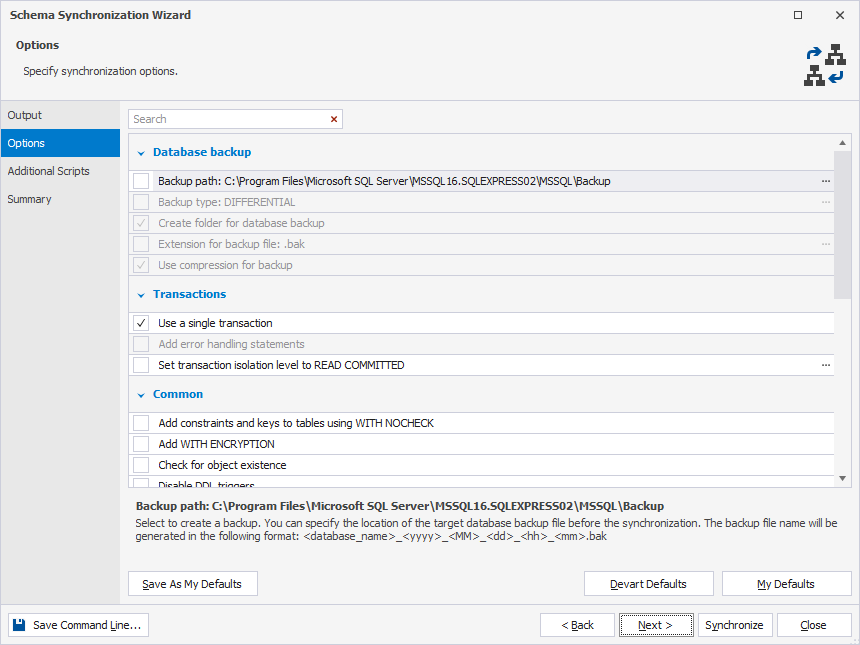Open the Extension for backup file ellipsis
The image size is (860, 645).
(826, 243)
